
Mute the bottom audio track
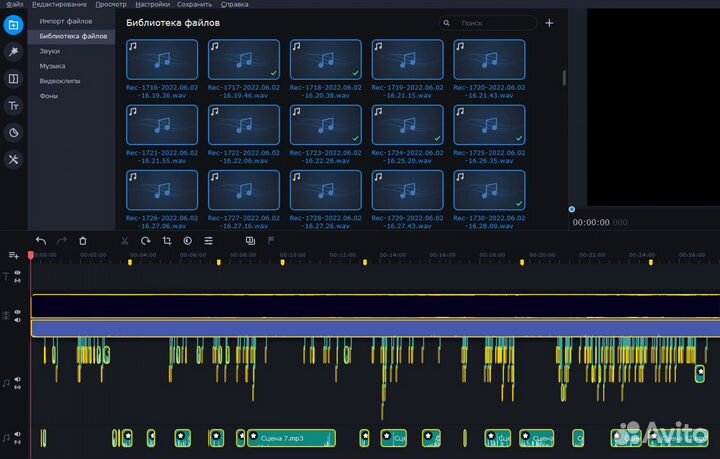tap(17, 435)
